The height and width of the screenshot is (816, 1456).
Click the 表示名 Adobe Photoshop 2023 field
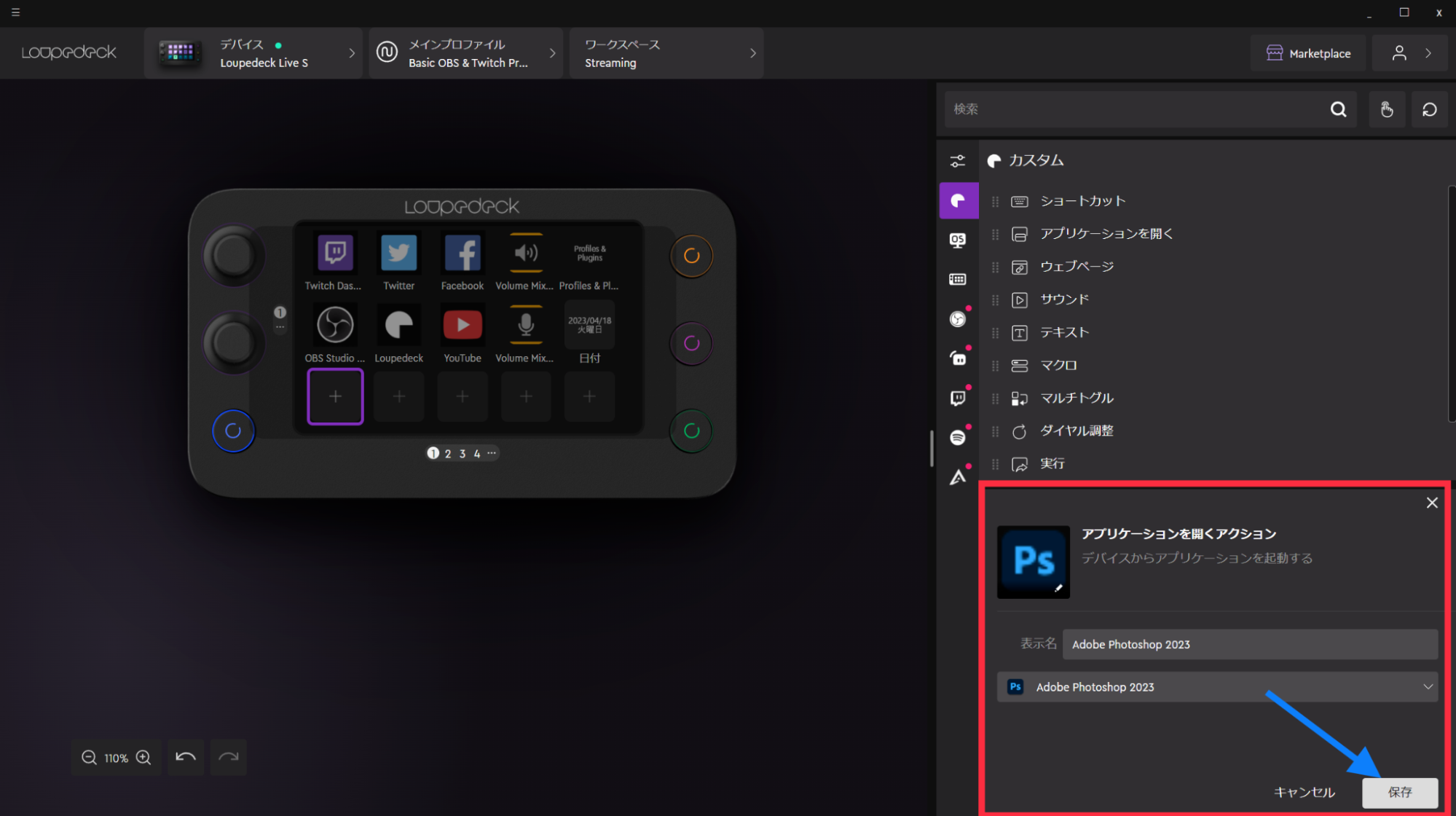(1250, 645)
